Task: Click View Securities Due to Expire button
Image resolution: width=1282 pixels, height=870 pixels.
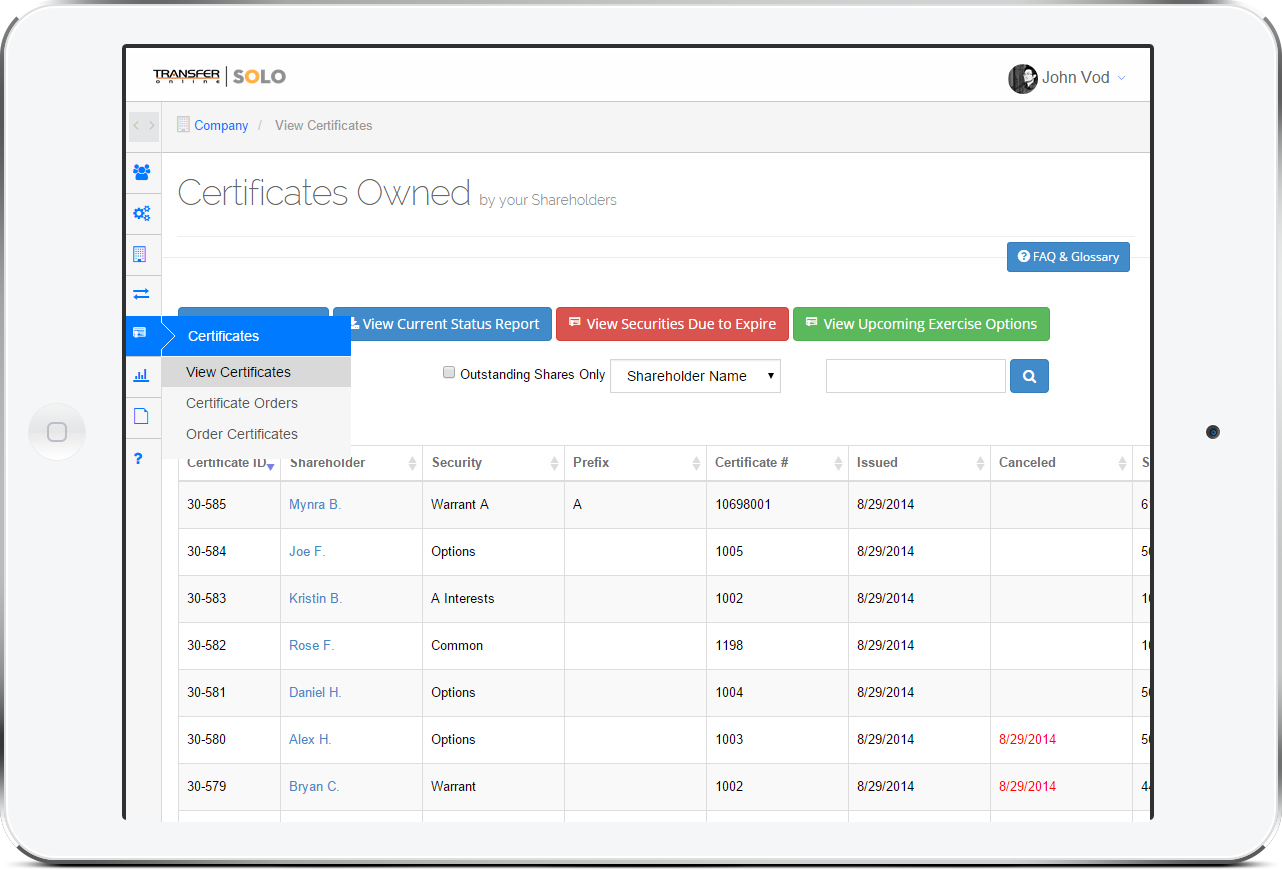Action: pyautogui.click(x=672, y=324)
